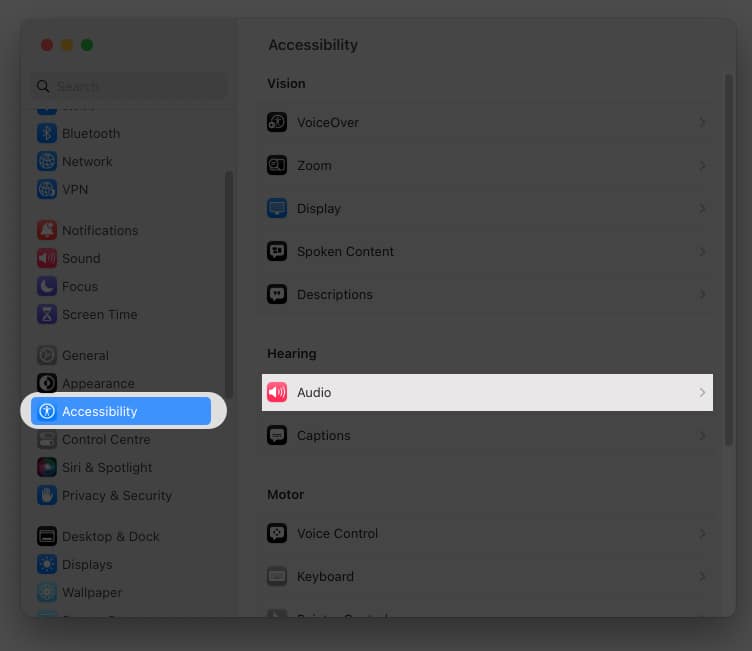Click the Appearance icon in sidebar

pos(47,383)
